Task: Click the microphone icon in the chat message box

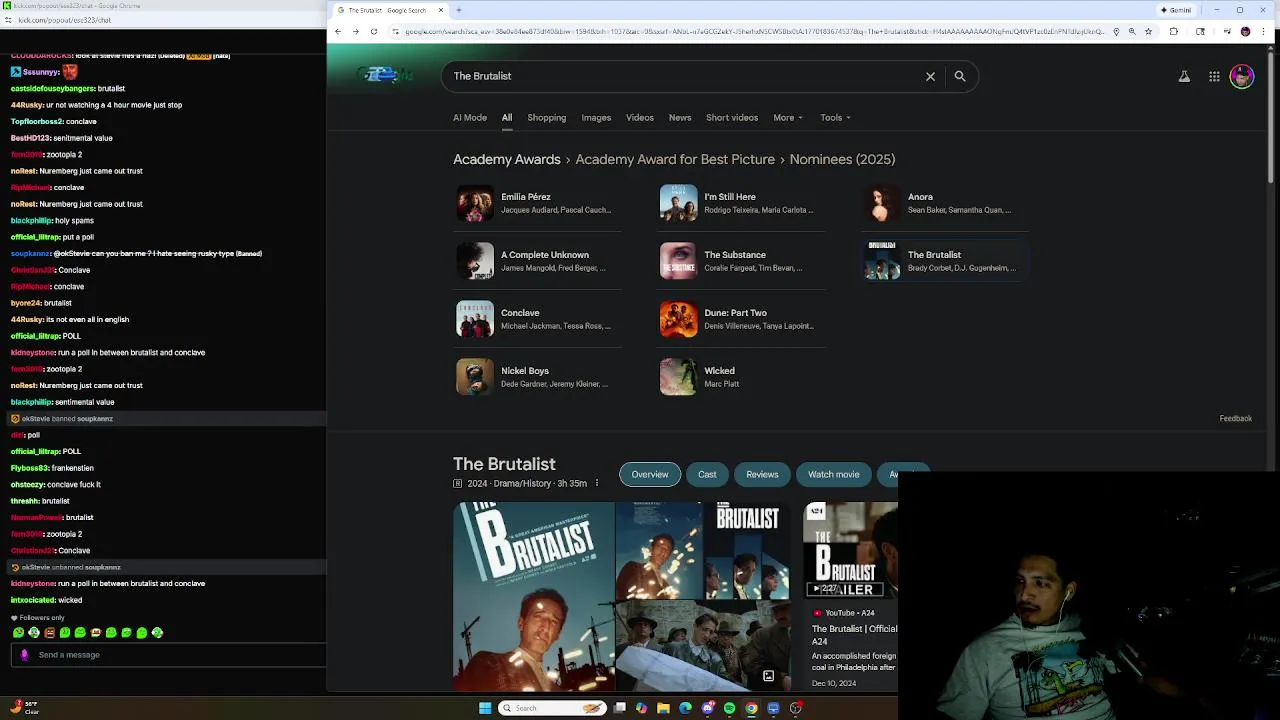Action: coord(24,655)
